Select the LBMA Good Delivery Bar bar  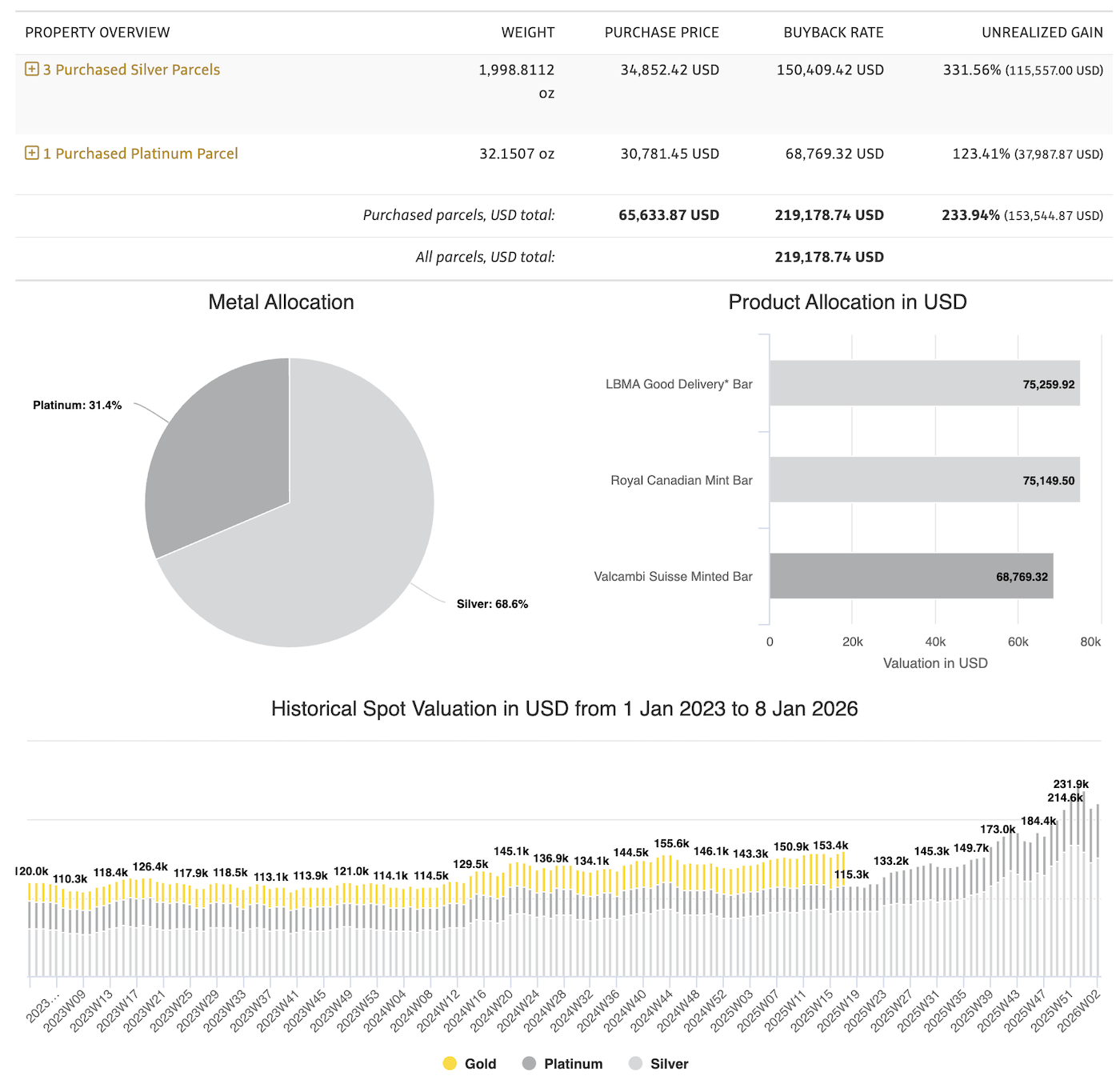[920, 384]
